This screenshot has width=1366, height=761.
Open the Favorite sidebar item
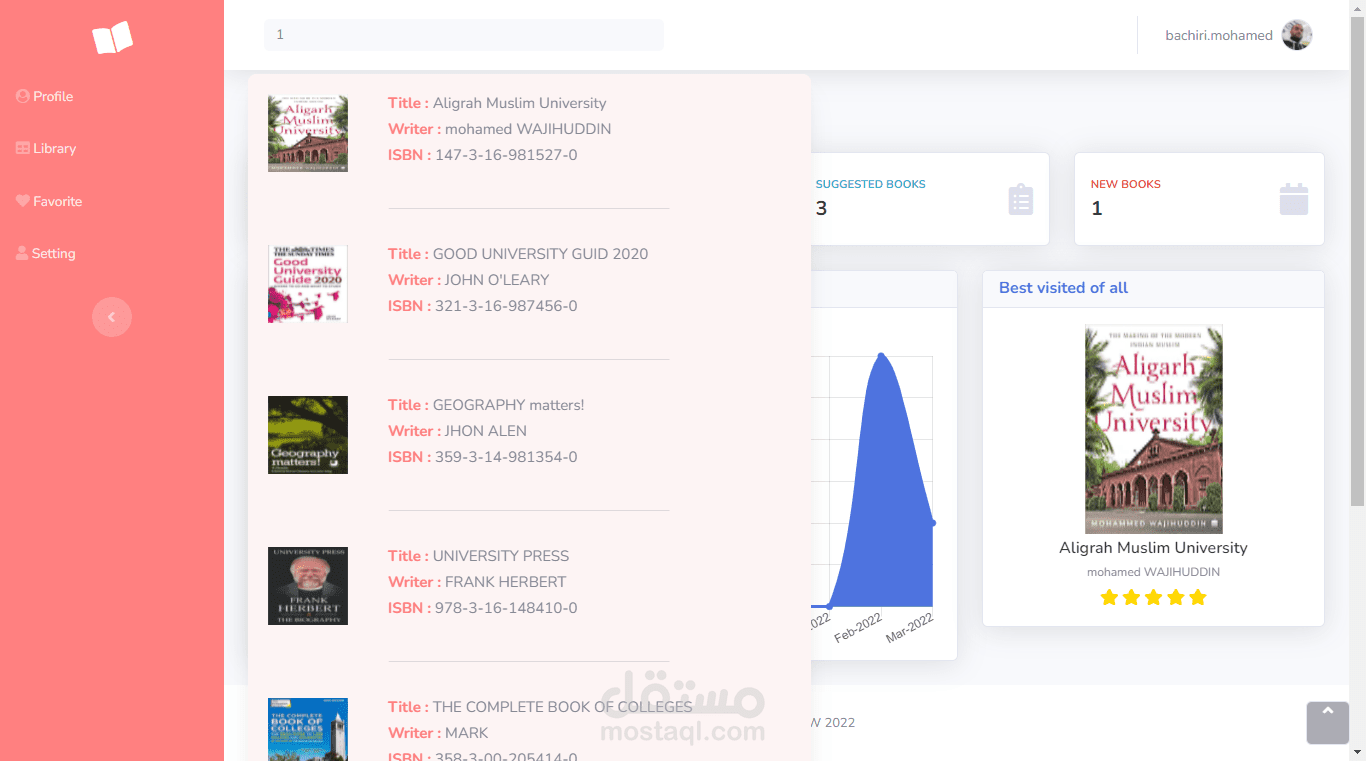click(49, 201)
